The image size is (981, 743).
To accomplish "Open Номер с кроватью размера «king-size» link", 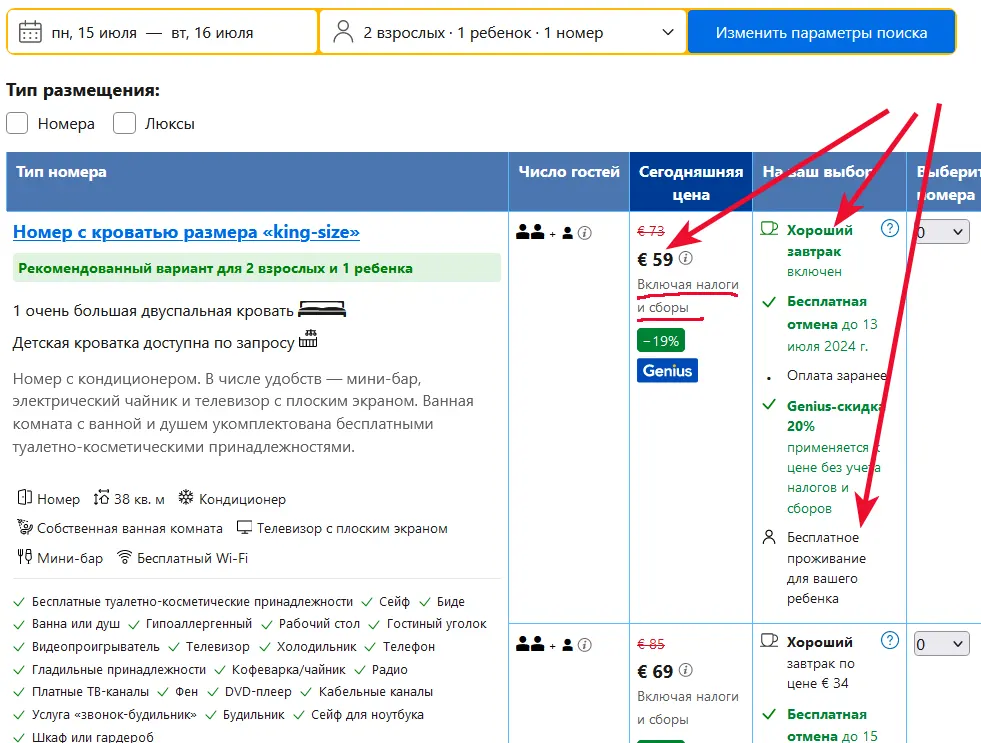I will (186, 232).
